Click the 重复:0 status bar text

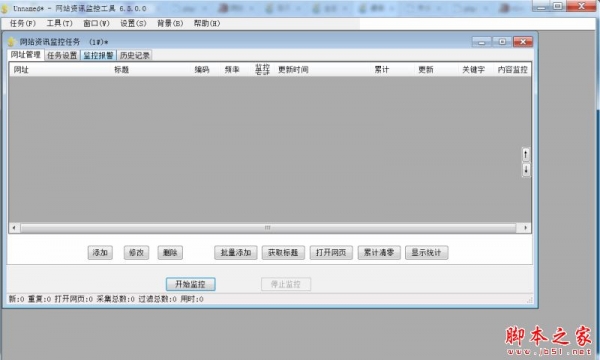(x=39, y=299)
